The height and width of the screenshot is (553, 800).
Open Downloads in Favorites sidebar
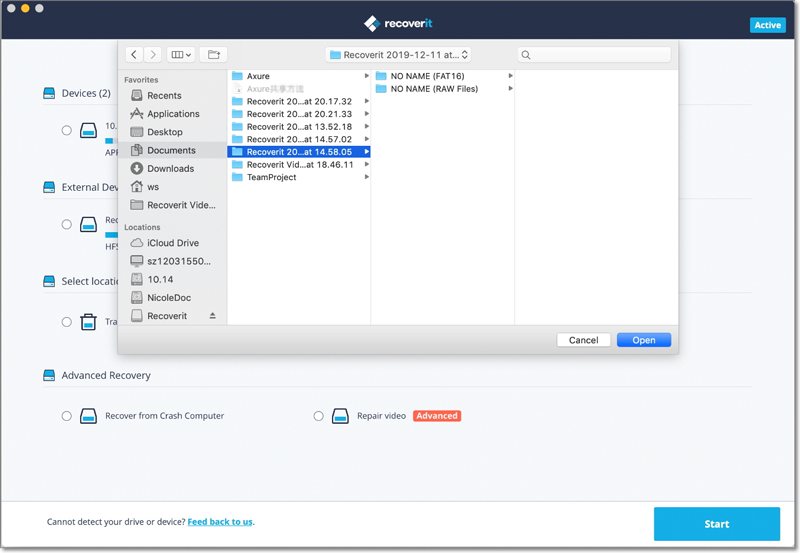170,169
